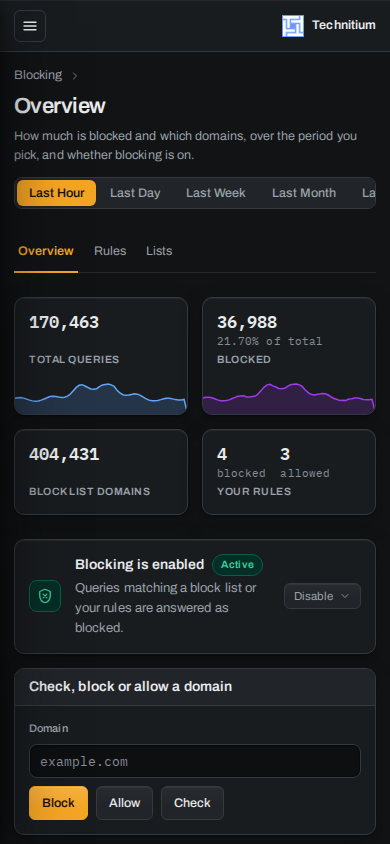Image resolution: width=390 pixels, height=844 pixels.
Task: Open the hamburger navigation menu
Action: 30,26
